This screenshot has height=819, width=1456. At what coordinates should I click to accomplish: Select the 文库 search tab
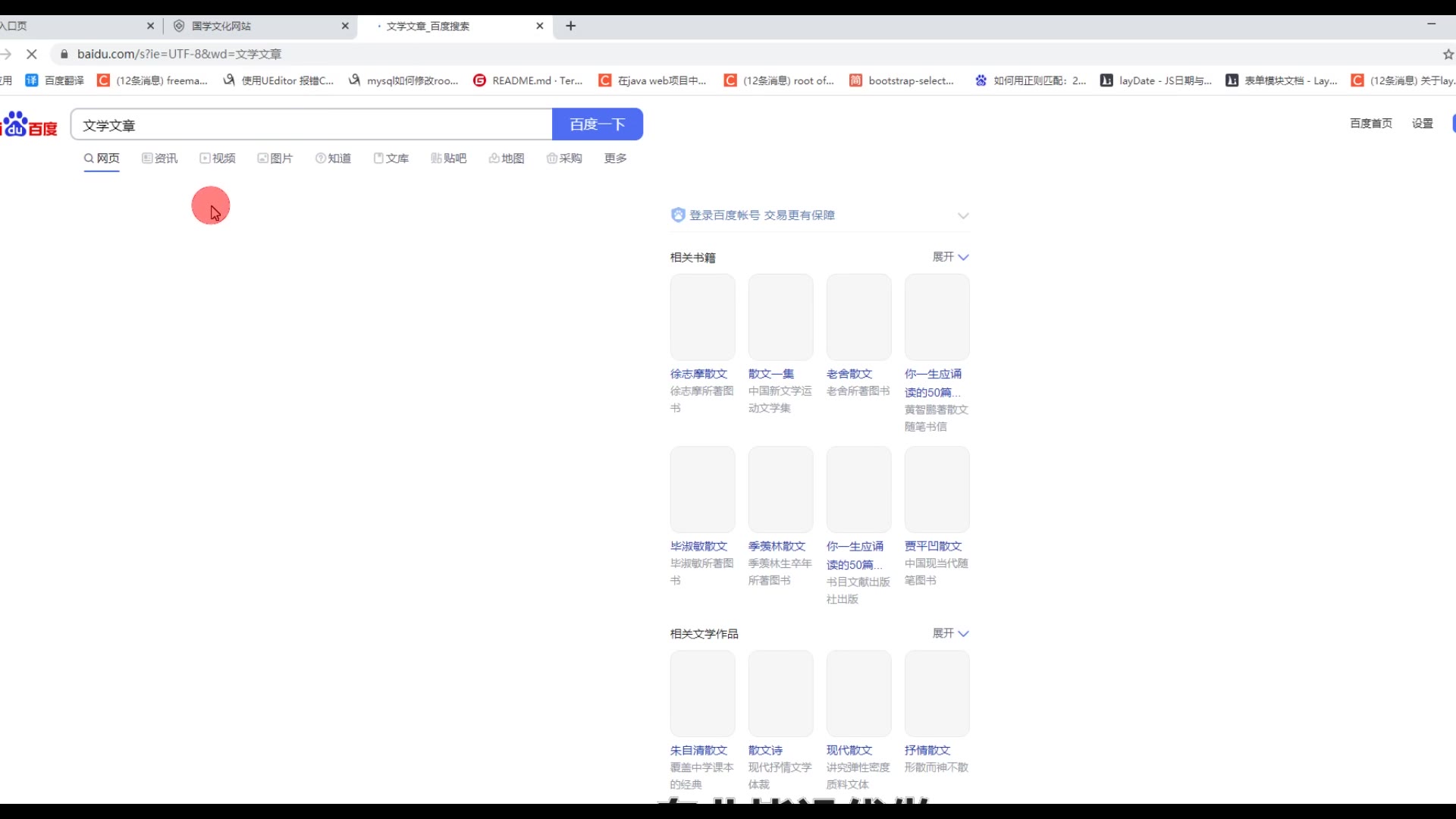(x=391, y=158)
